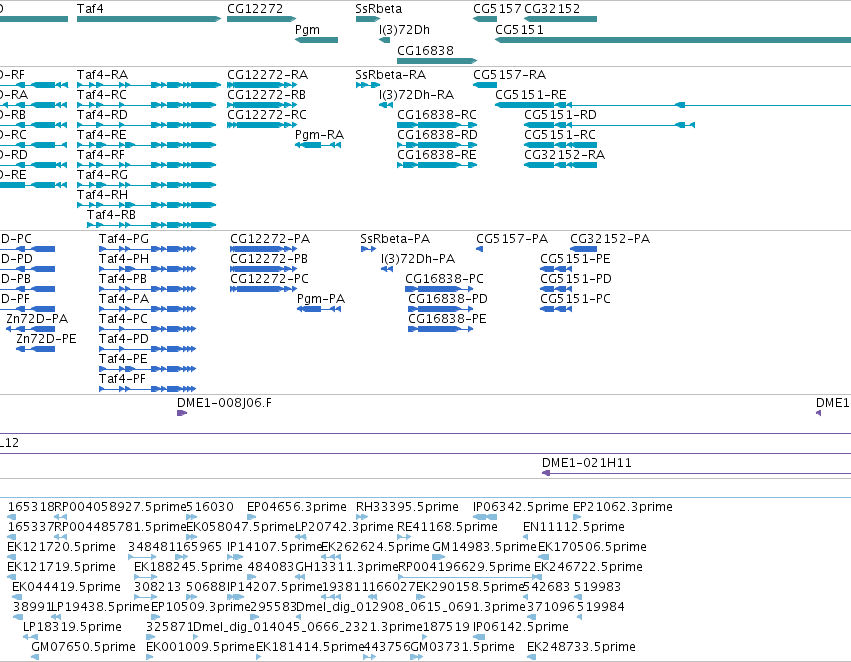Open the CG32152 gene label

(x=552, y=9)
